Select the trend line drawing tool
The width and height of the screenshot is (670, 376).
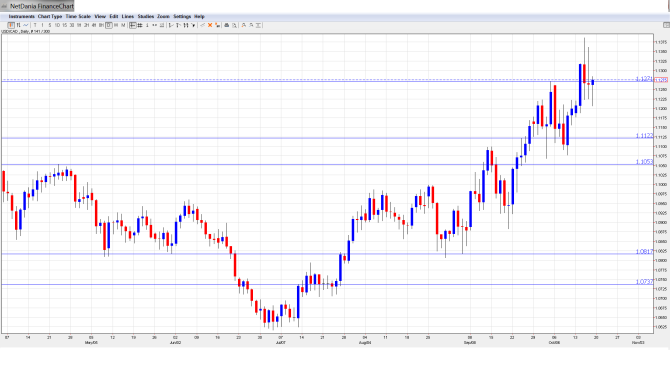pos(171,26)
